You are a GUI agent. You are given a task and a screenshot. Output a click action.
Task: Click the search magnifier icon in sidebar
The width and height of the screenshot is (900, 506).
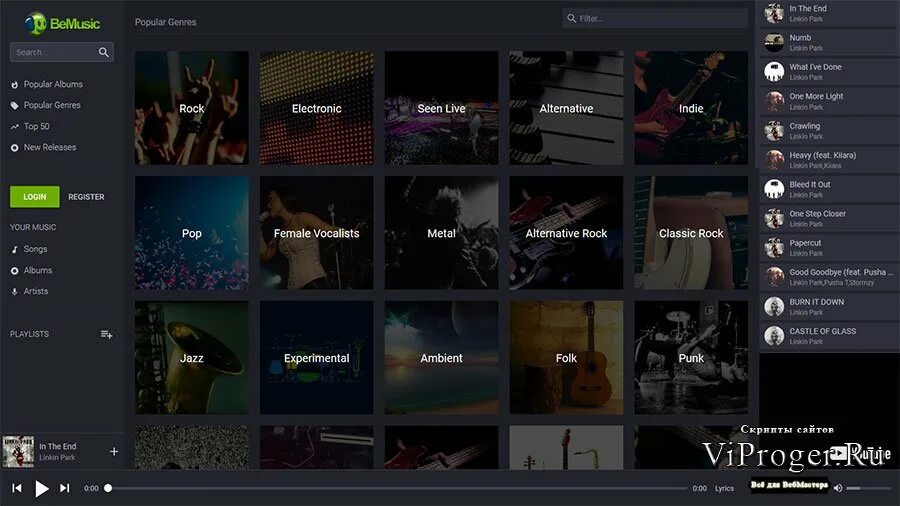tap(103, 52)
